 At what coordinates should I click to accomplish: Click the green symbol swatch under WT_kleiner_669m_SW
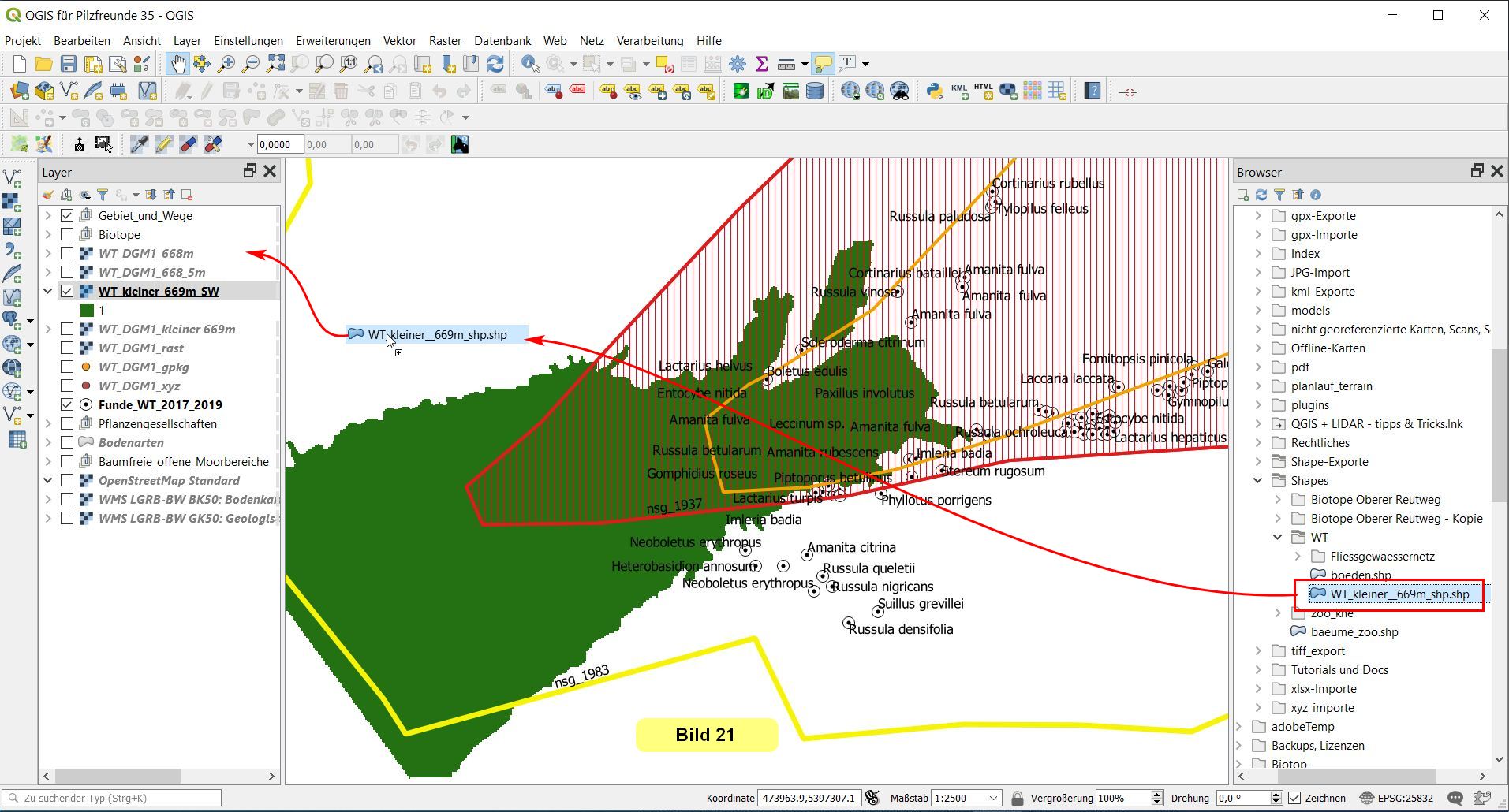87,310
